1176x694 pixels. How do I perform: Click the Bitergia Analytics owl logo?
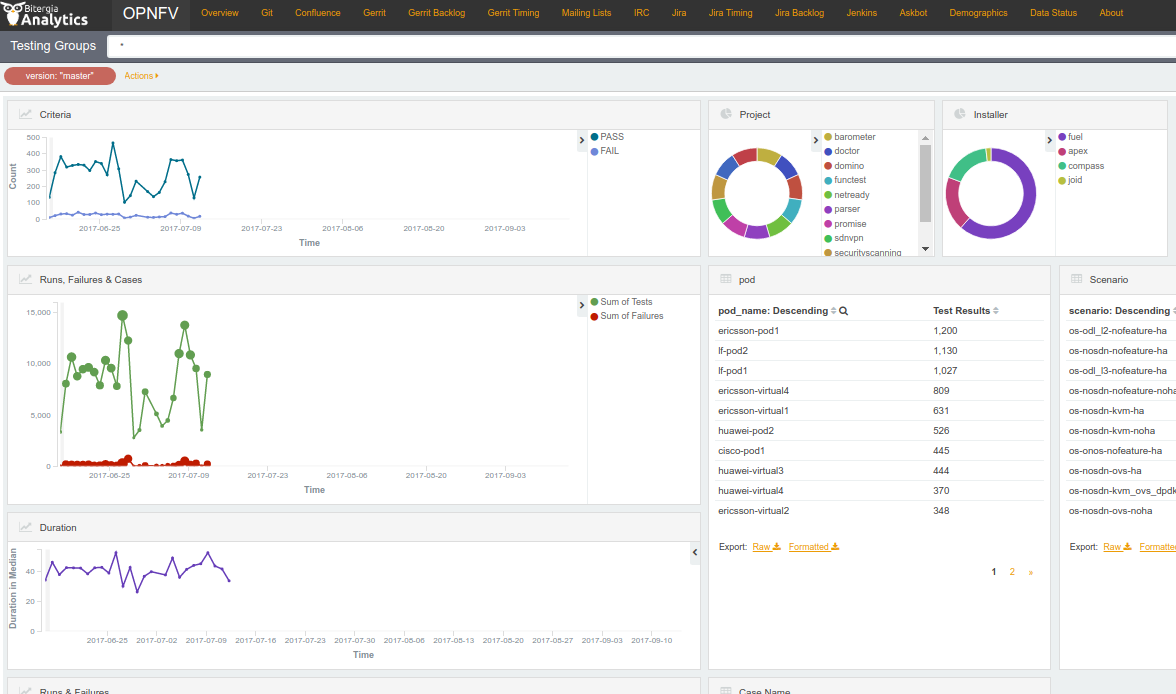pos(15,14)
